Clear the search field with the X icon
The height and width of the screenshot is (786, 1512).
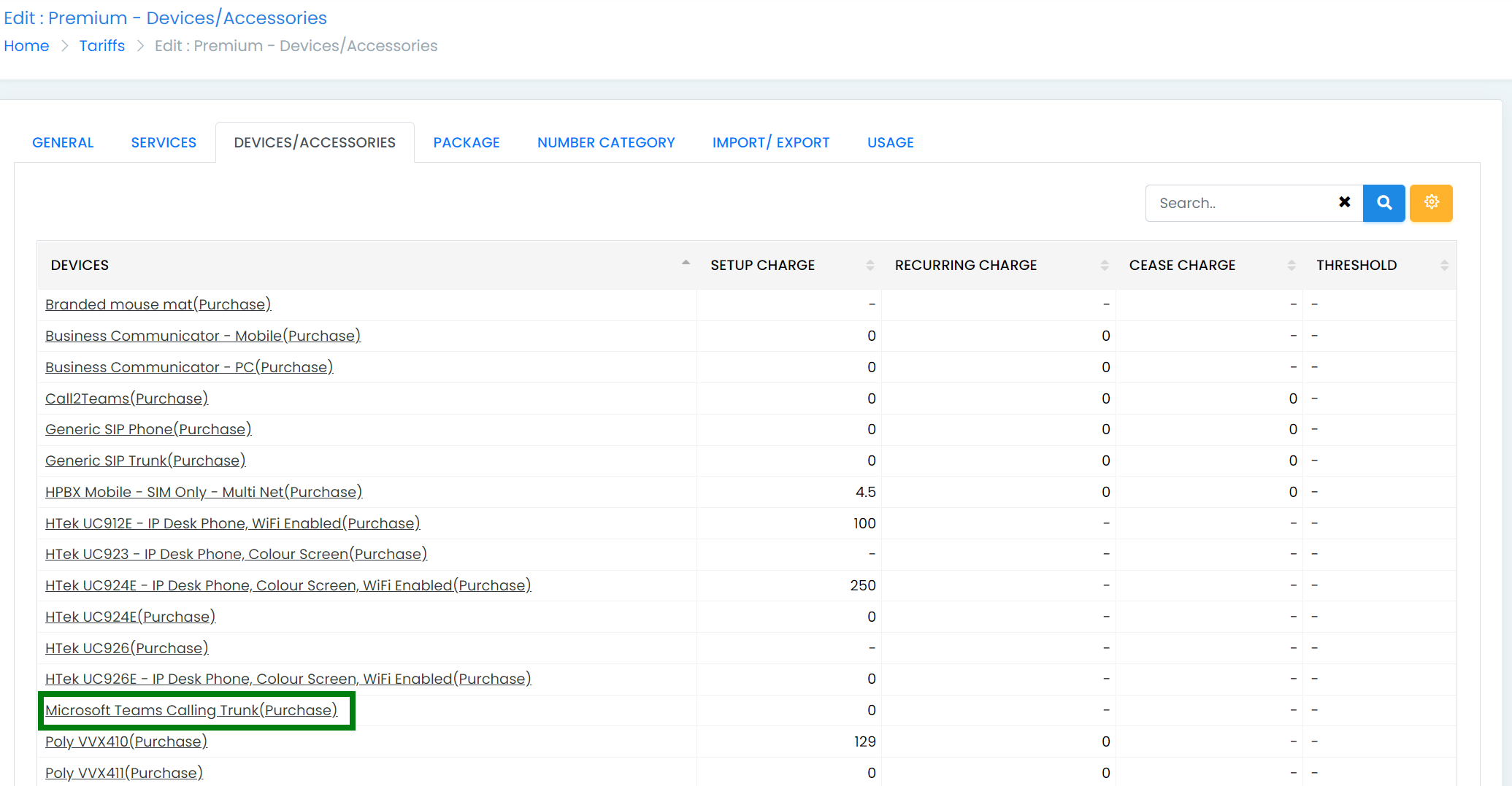[x=1344, y=202]
